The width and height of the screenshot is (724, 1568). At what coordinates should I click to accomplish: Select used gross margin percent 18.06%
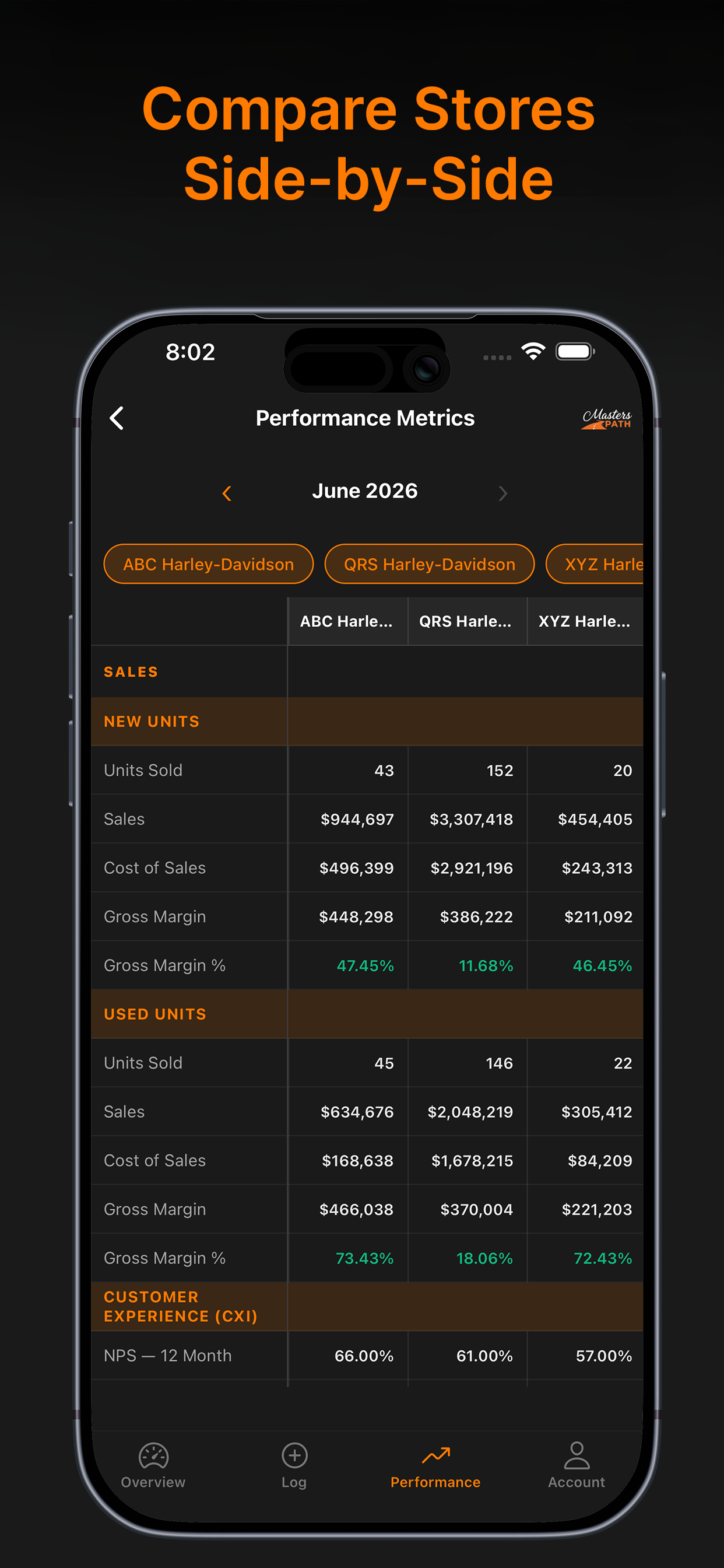[485, 1258]
